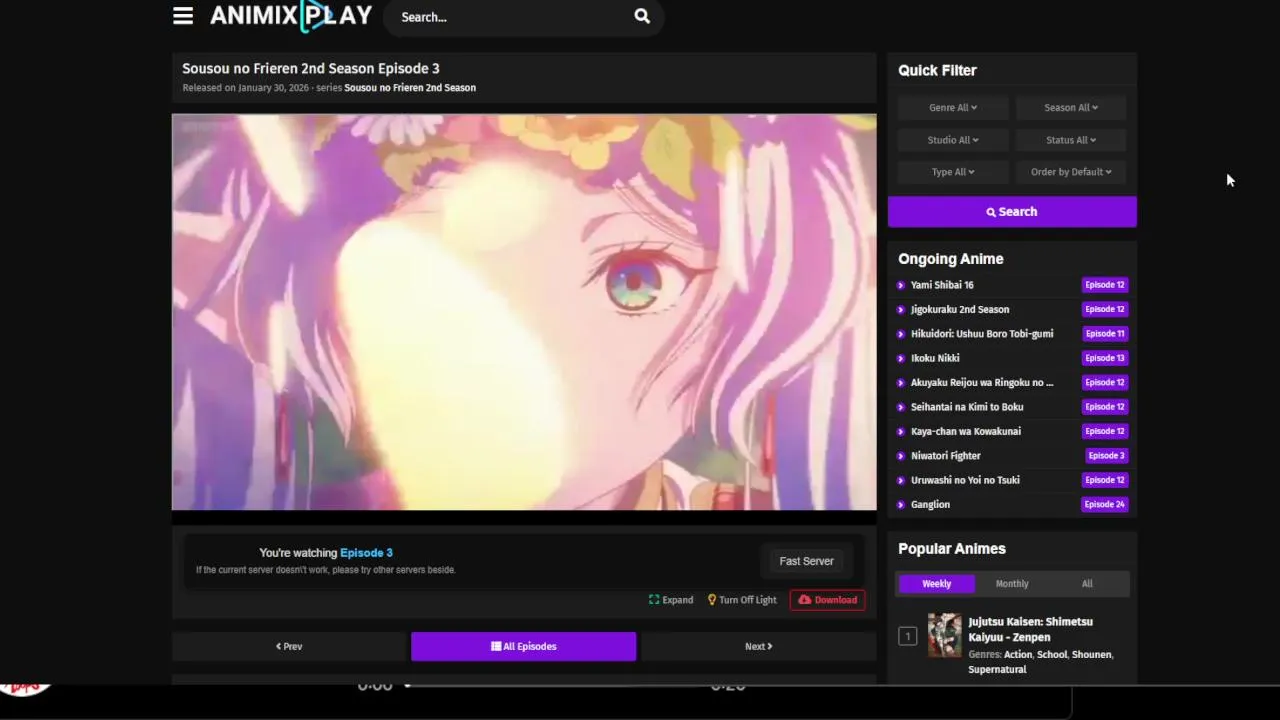Image resolution: width=1280 pixels, height=720 pixels.
Task: Open the Sousou no Frieren 2nd Season series link
Action: [x=410, y=88]
